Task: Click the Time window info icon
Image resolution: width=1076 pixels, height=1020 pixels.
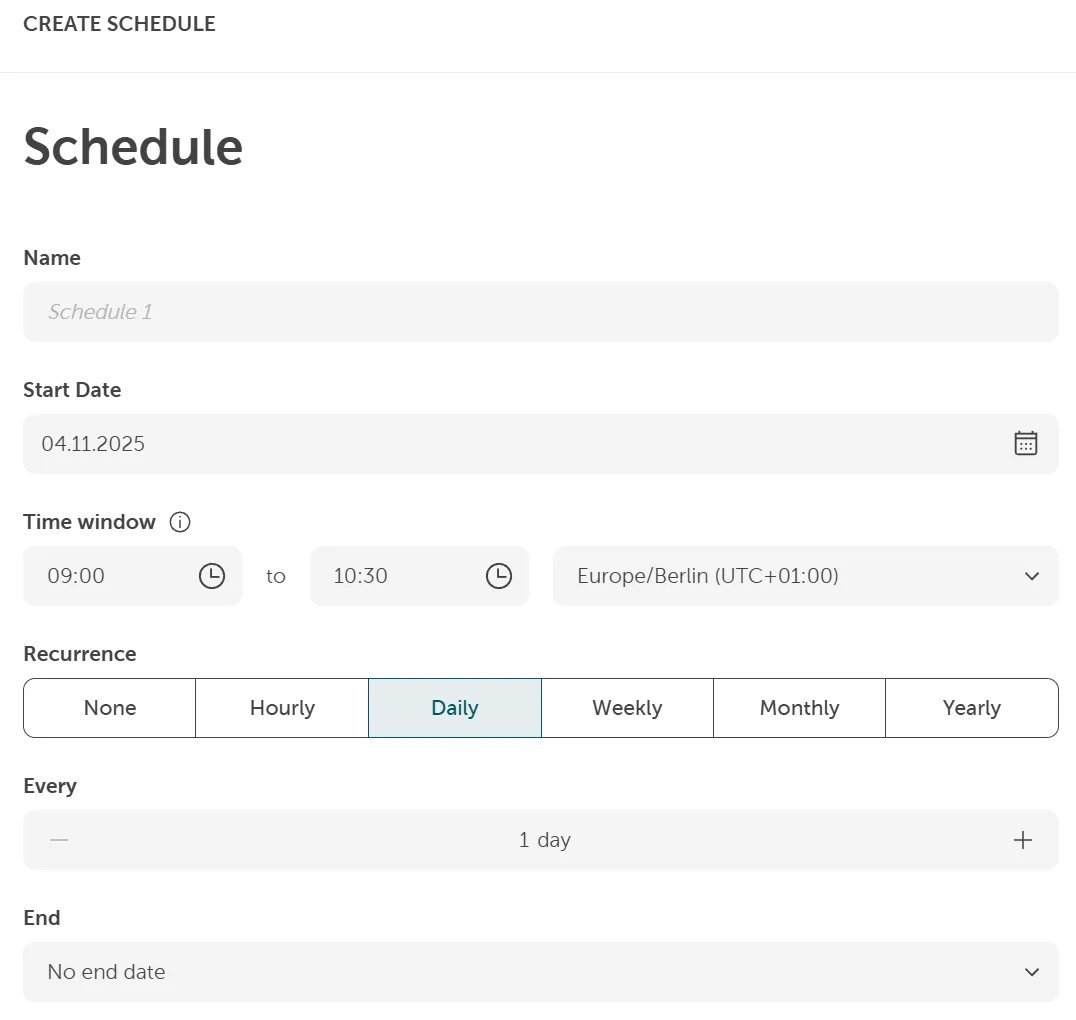Action: click(180, 521)
